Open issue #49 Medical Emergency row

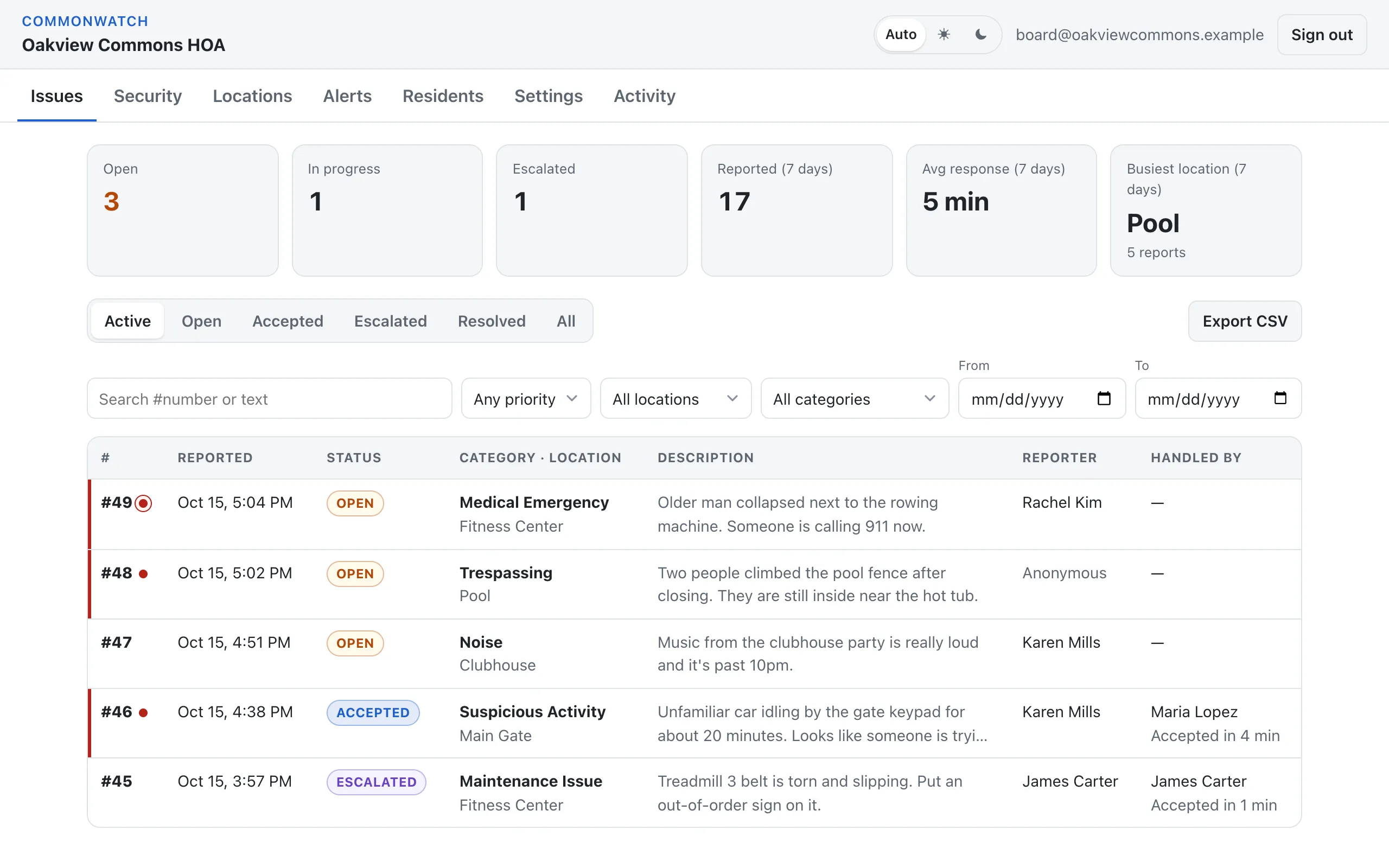(694, 514)
